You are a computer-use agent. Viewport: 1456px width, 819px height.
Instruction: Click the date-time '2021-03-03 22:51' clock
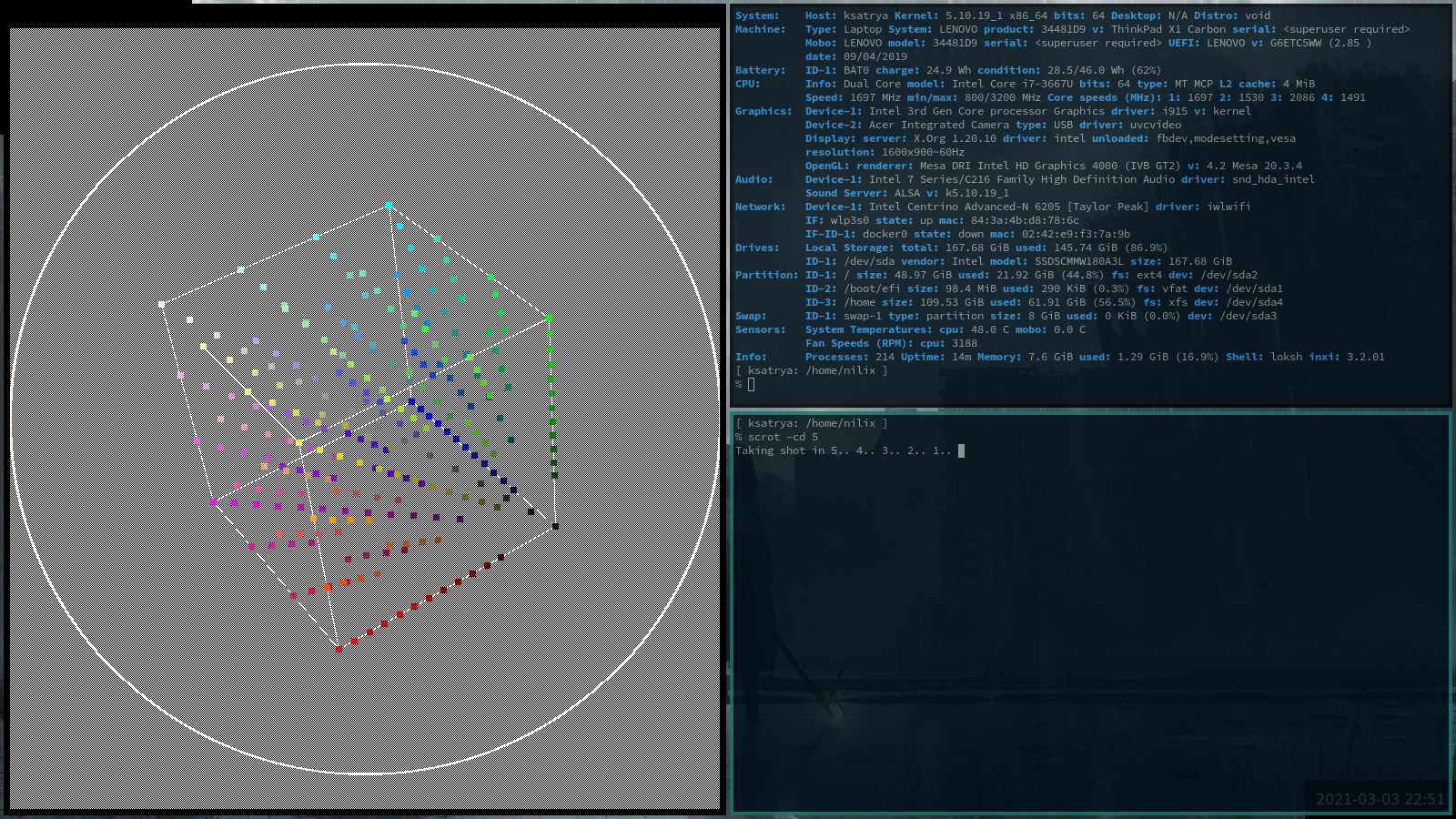coord(1380,799)
